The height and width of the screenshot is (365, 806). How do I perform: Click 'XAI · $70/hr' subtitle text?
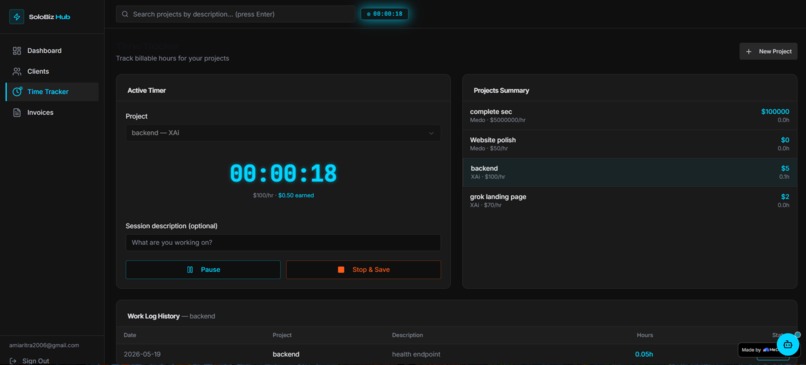tap(485, 205)
